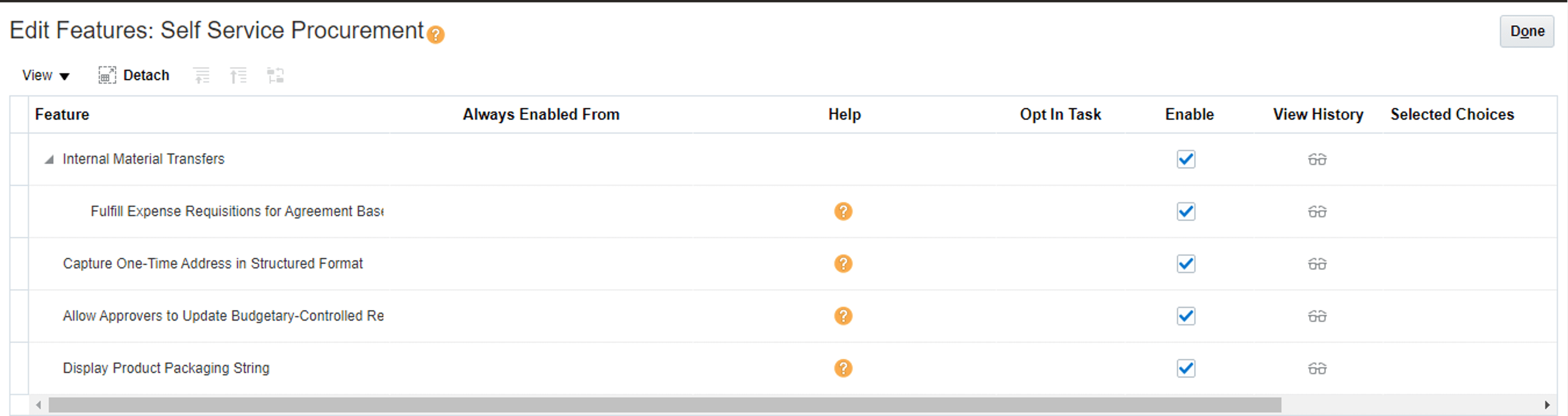Open help for Display Product Packaging String
The width and height of the screenshot is (1568, 416).
click(842, 369)
